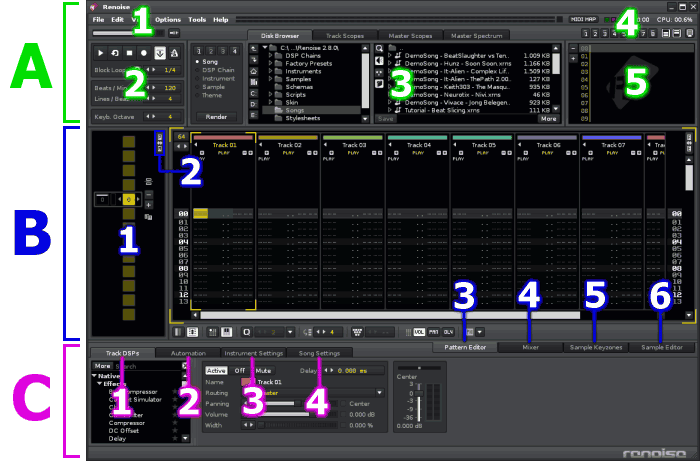
Task: Switch to the Sample Editor tab
Action: point(662,347)
